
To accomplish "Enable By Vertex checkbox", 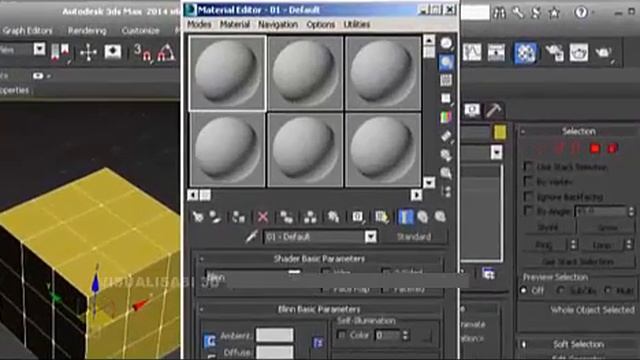I will point(528,181).
